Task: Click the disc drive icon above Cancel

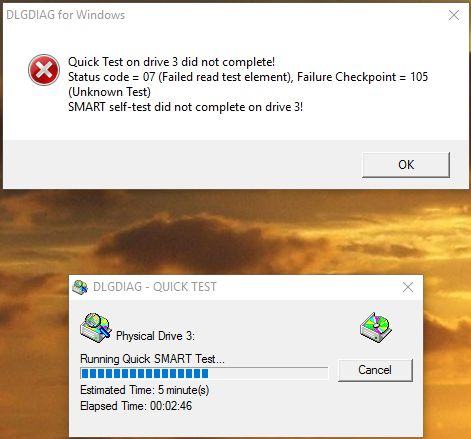Action: (x=376, y=327)
